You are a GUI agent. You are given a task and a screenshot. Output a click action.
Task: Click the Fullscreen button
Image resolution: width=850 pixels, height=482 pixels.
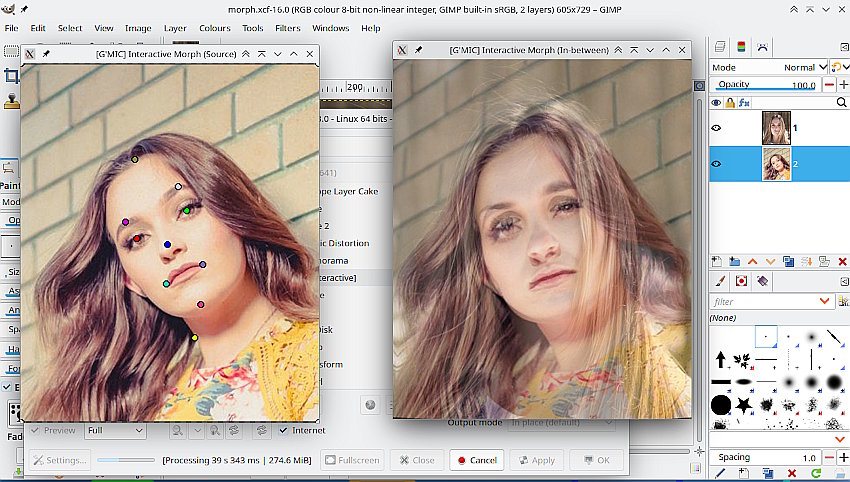click(x=351, y=460)
